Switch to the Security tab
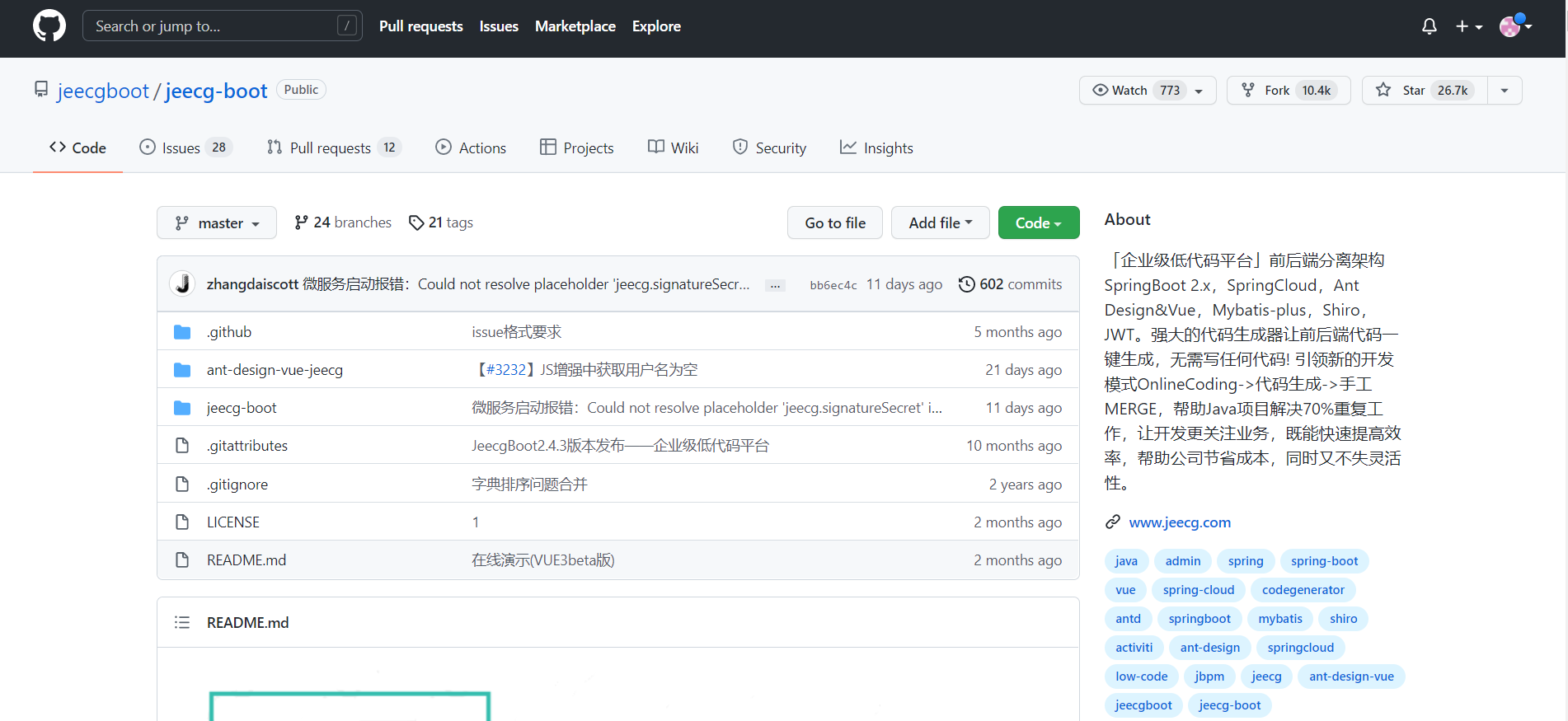This screenshot has width=1568, height=721. pyautogui.click(x=769, y=147)
